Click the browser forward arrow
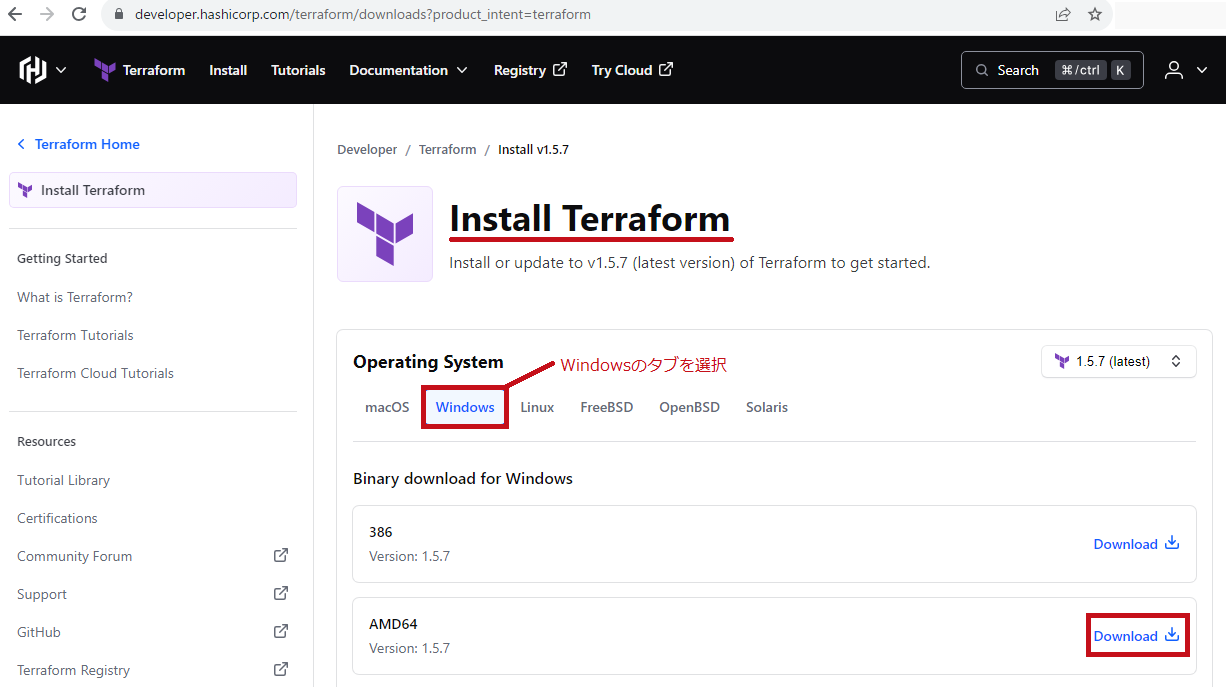 click(x=46, y=14)
